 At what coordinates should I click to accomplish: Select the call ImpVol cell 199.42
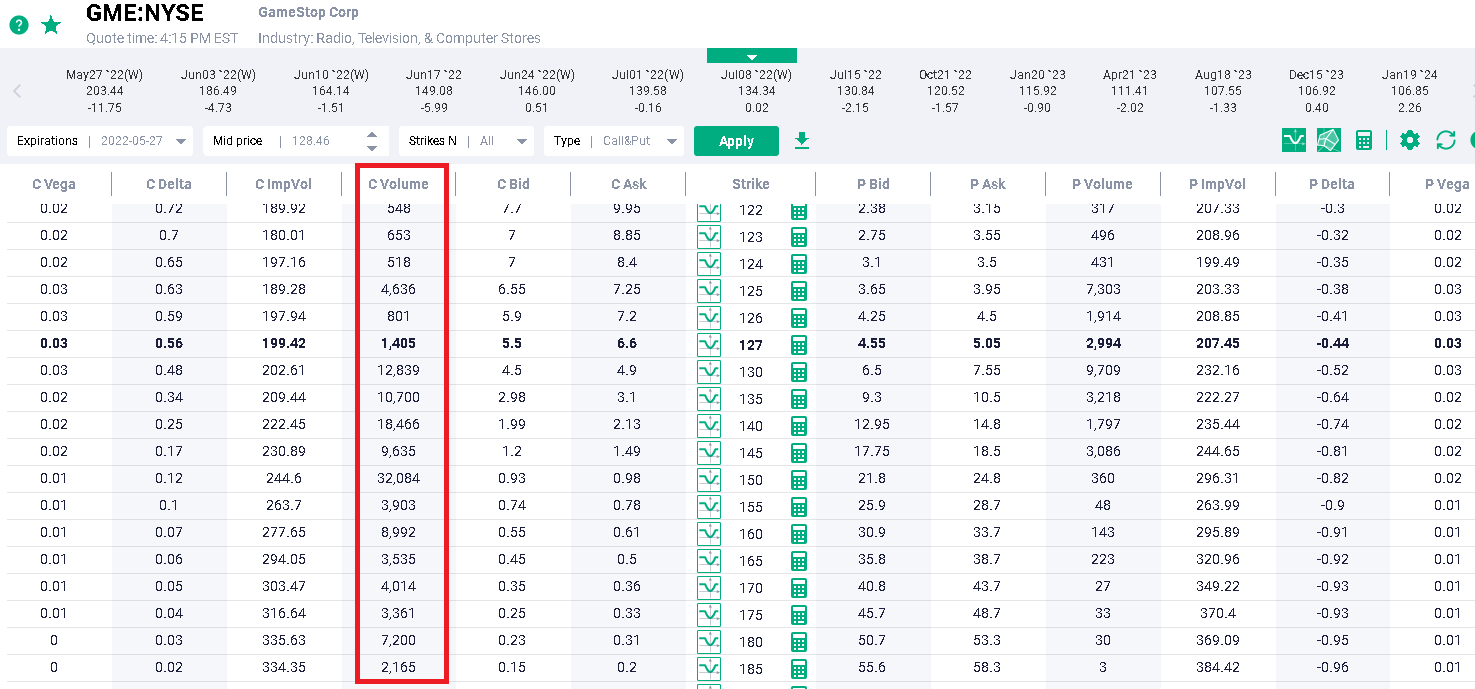click(x=284, y=343)
